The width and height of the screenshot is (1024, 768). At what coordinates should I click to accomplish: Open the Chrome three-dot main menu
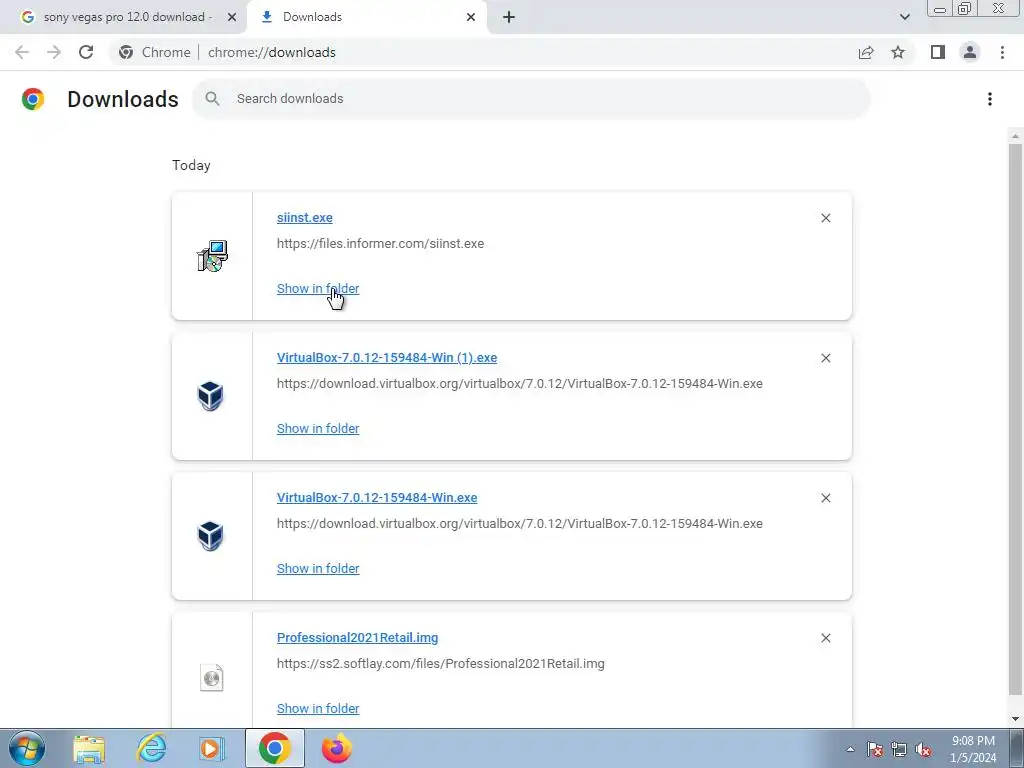pos(1002,52)
